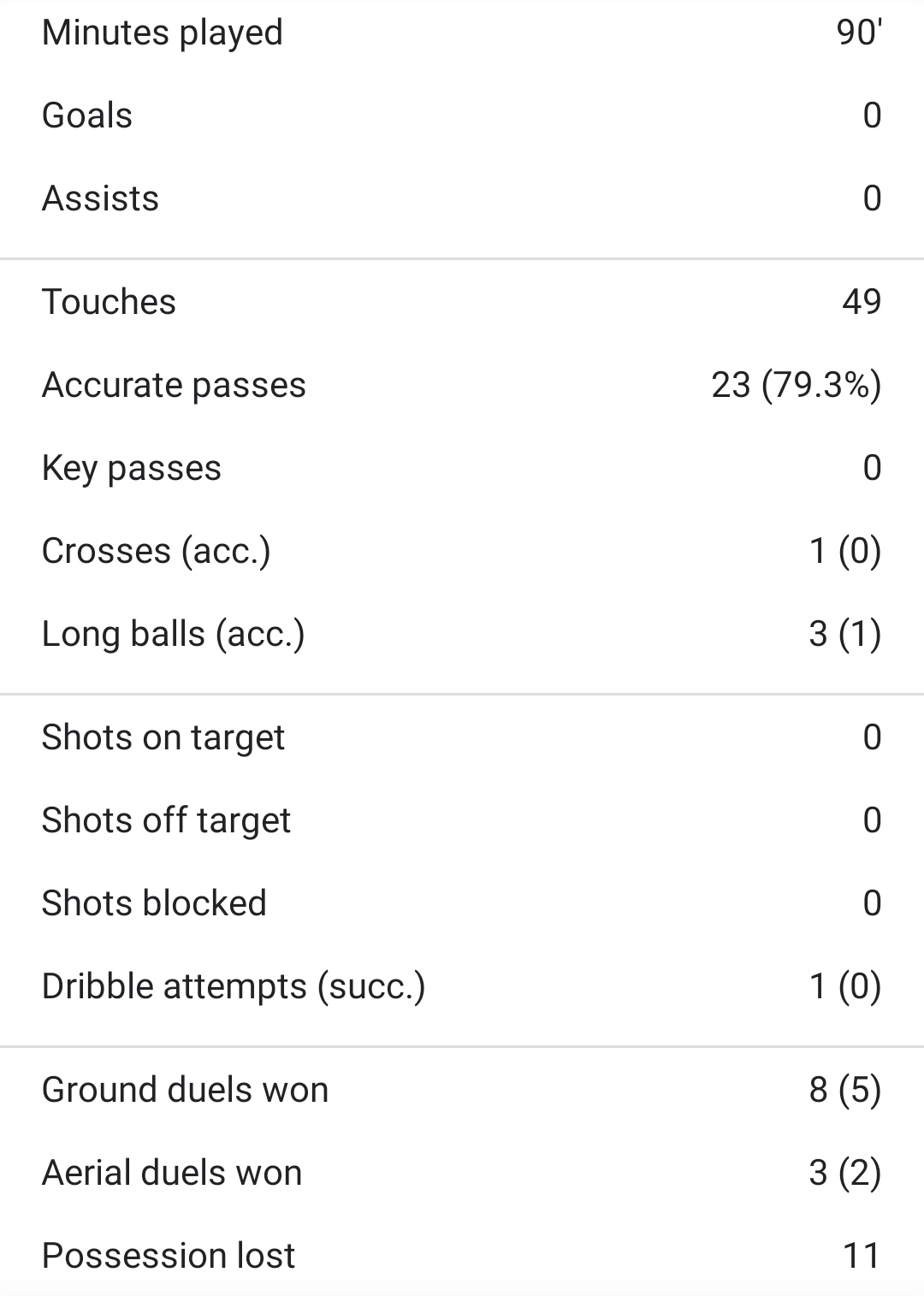Viewport: 924px width, 1296px height.
Task: Select the Ground duels won label
Action: click(x=185, y=1090)
